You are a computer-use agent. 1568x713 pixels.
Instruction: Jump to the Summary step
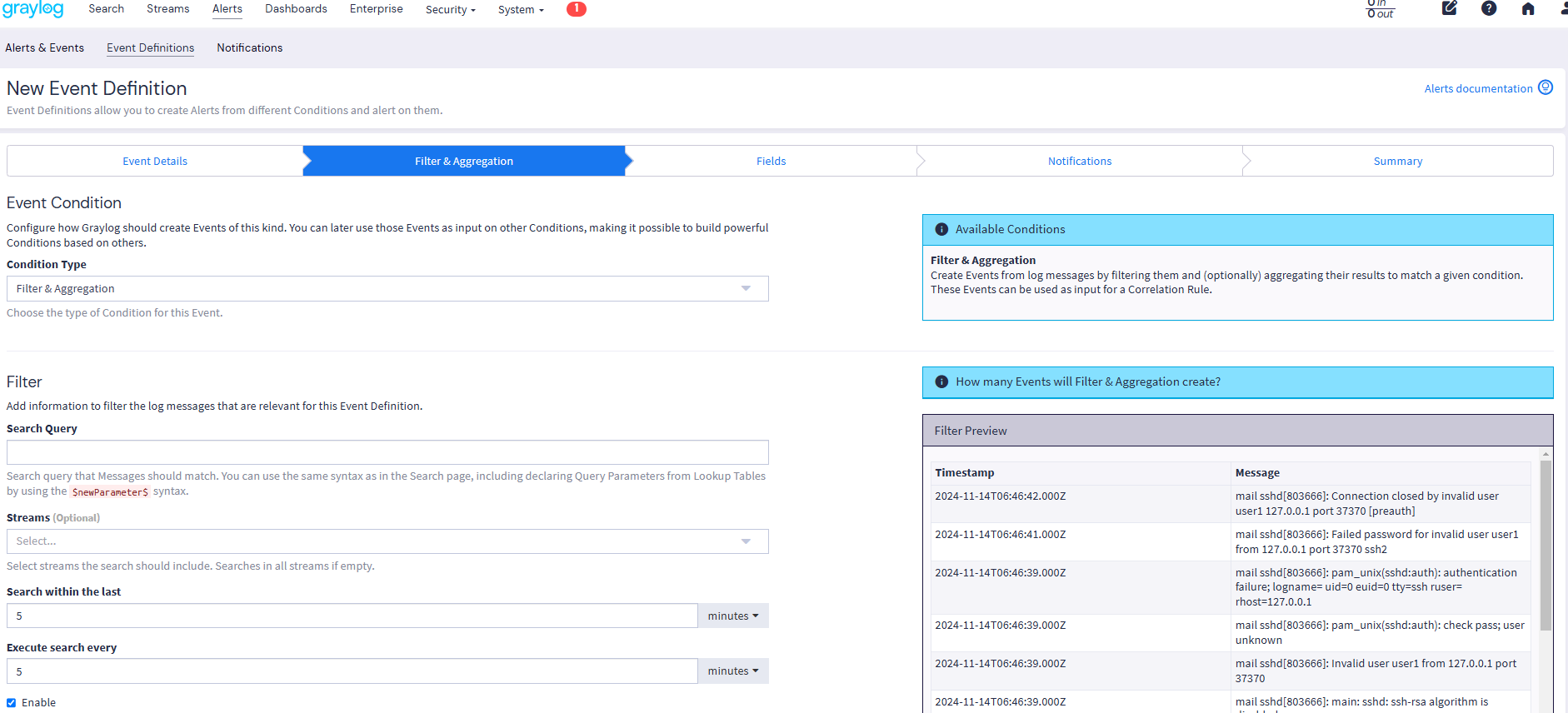coord(1397,162)
